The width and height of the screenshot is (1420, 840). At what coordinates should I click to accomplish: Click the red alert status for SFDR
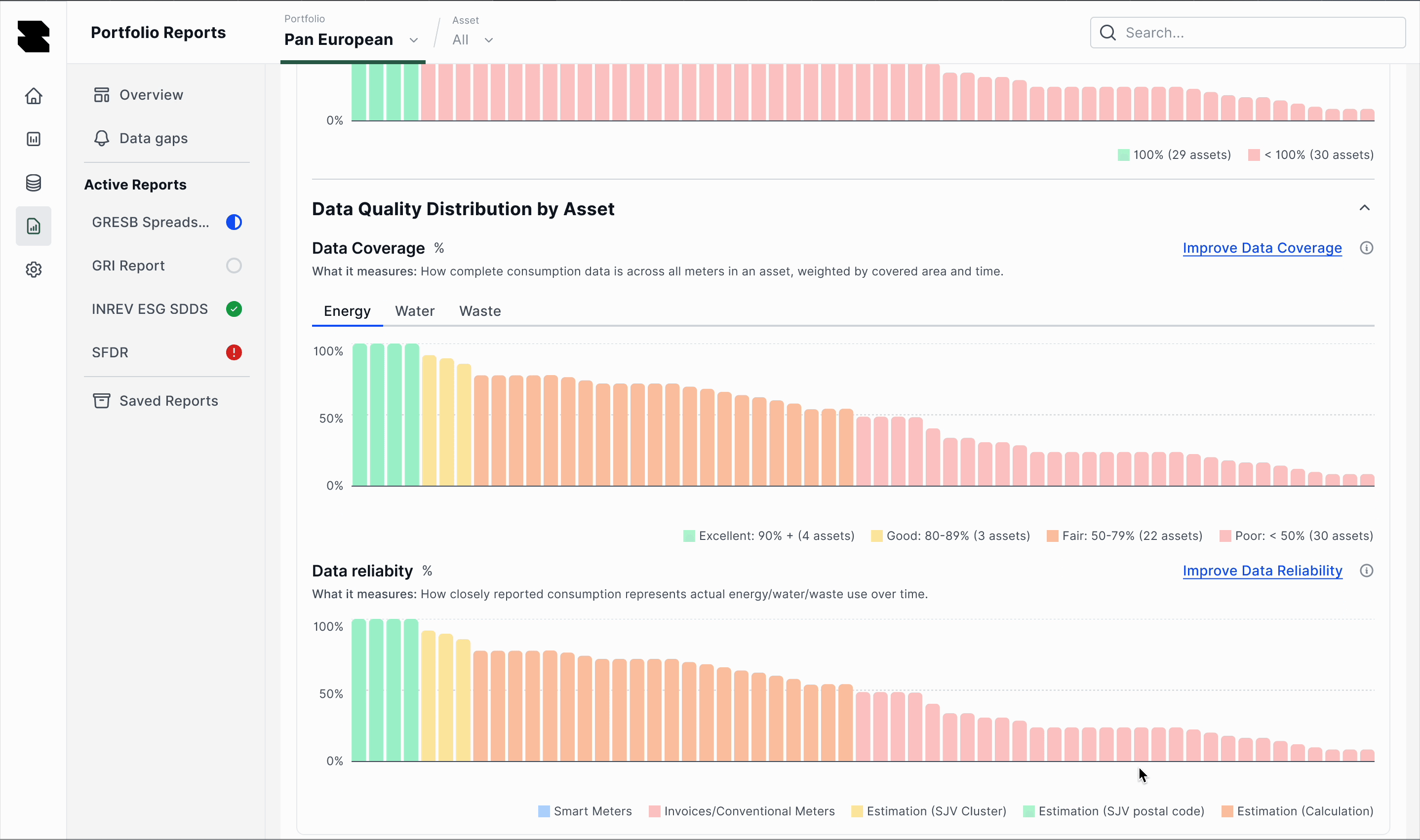tap(234, 353)
